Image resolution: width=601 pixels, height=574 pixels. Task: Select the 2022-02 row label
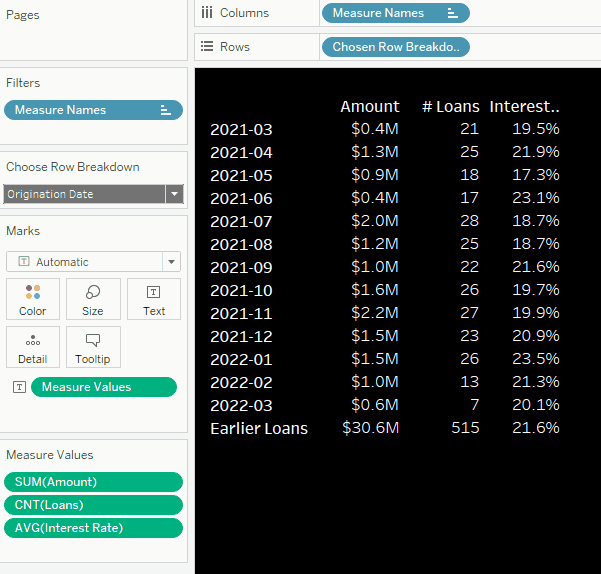tap(241, 382)
